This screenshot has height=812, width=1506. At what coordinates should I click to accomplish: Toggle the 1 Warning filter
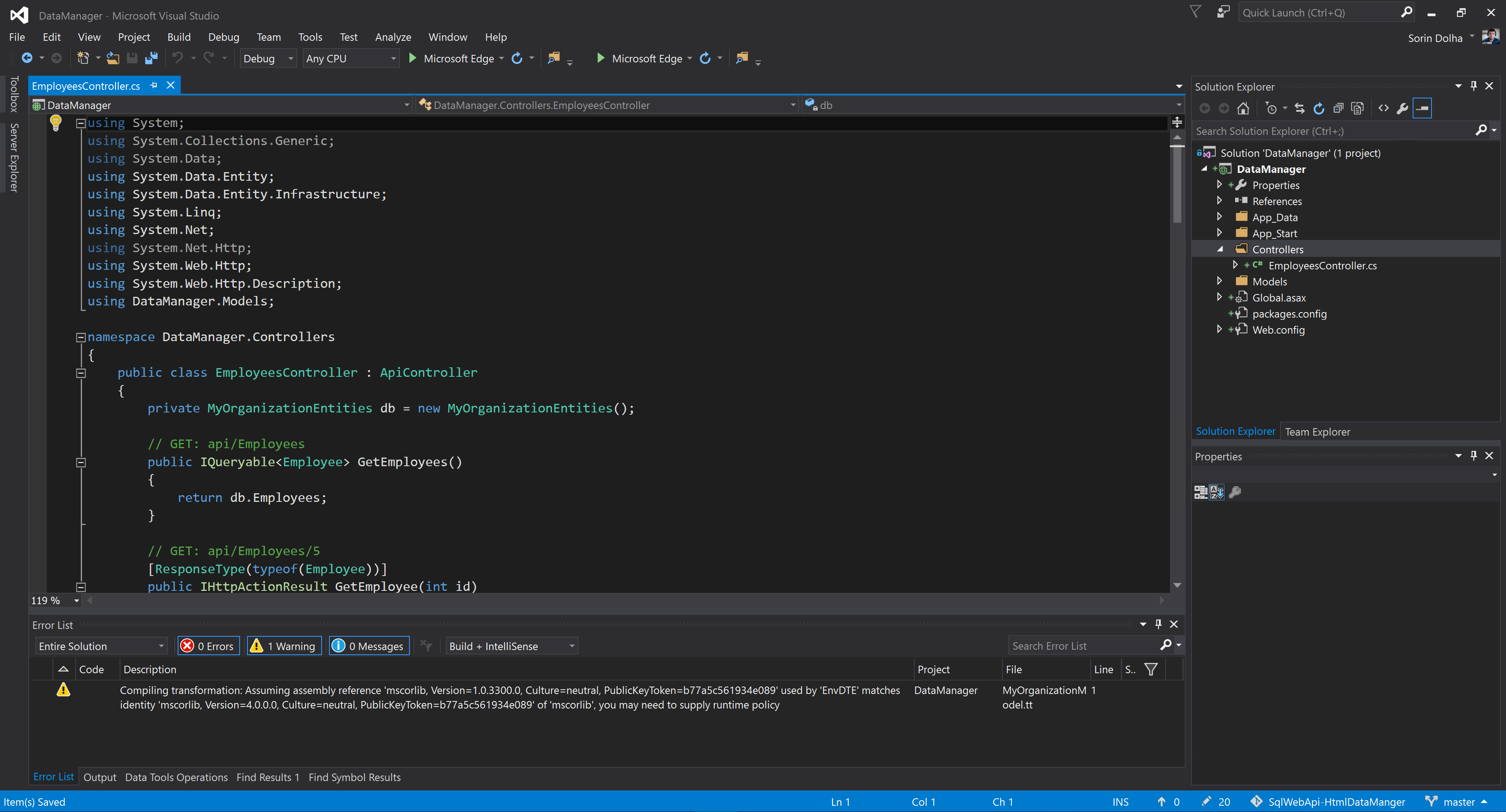[x=284, y=646]
